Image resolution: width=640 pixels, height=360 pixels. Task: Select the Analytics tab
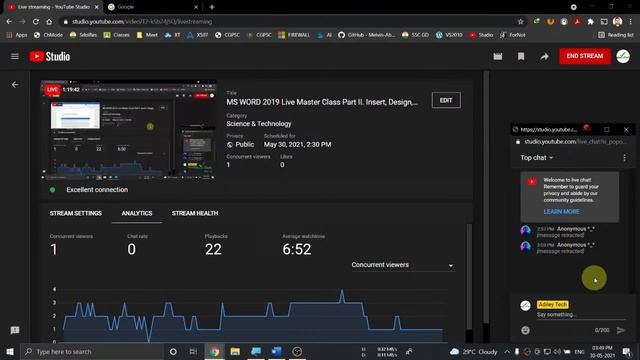click(x=137, y=213)
